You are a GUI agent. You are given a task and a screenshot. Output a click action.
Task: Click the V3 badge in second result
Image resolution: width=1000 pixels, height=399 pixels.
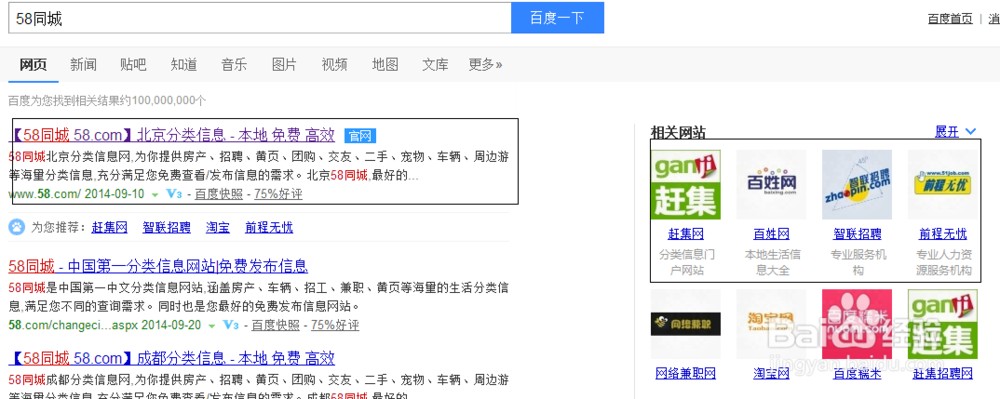[231, 325]
